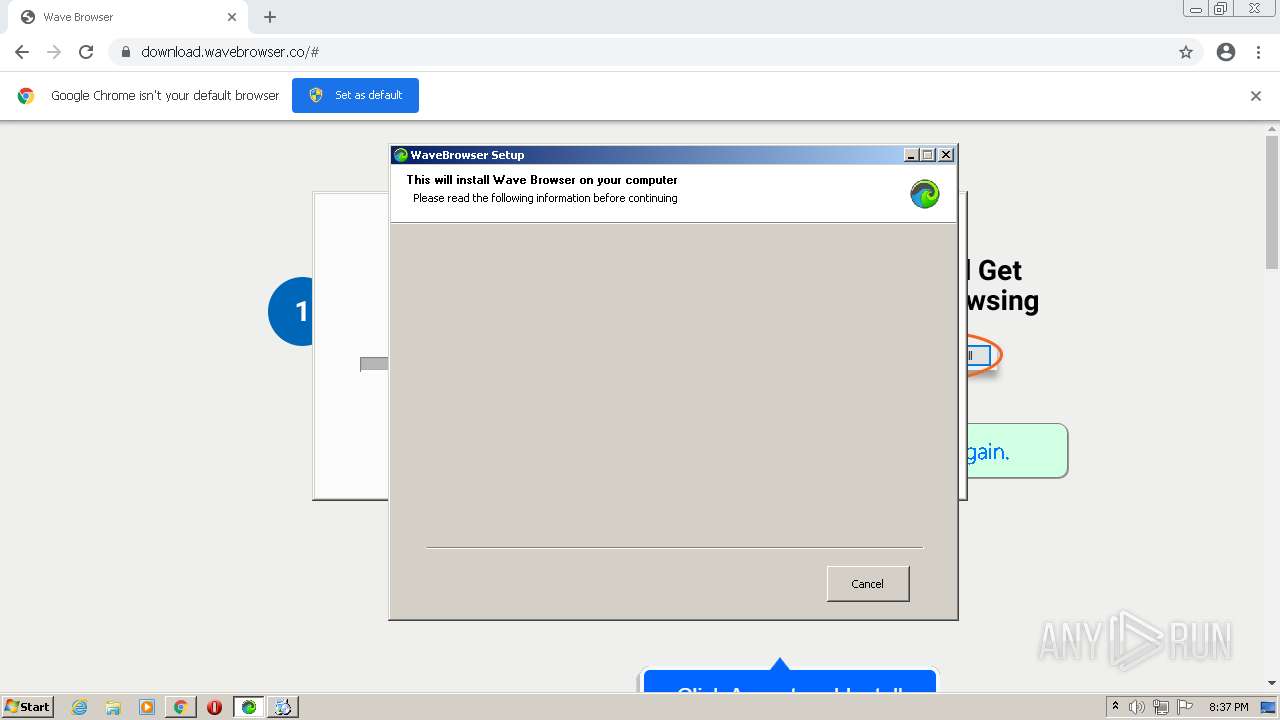
Task: Minimize the WaveBrowser Setup dialog
Action: (x=911, y=155)
